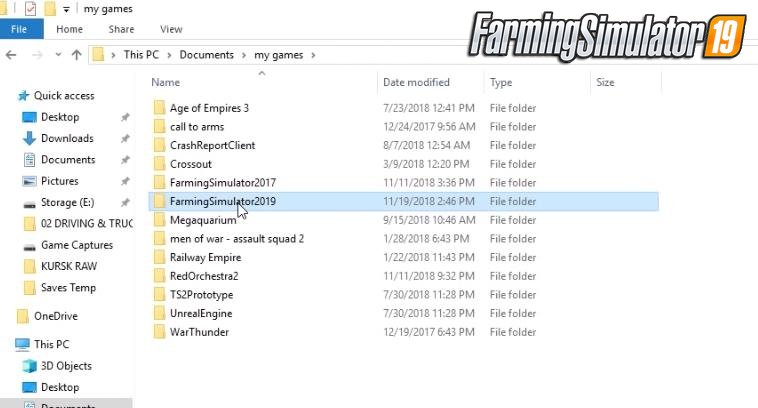Click the Downloads blue arrow icon
The height and width of the screenshot is (408, 758).
point(29,138)
